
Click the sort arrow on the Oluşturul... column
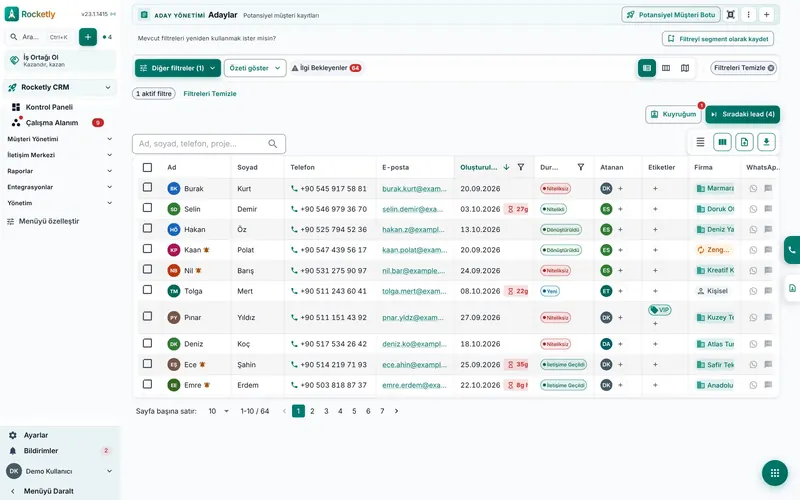point(506,167)
